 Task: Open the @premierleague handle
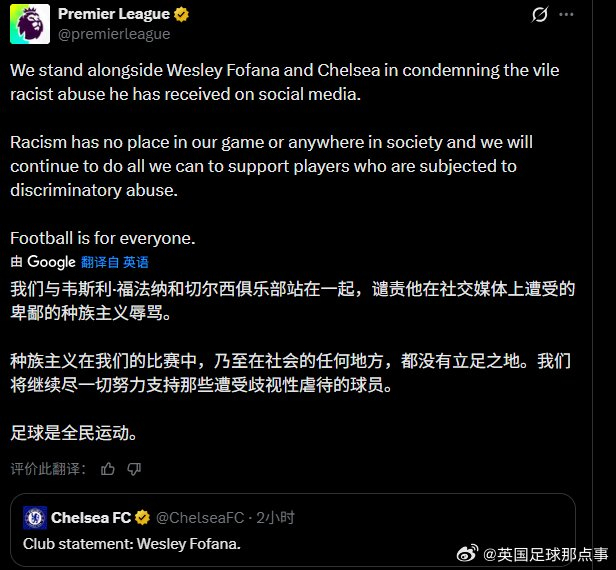pos(114,34)
